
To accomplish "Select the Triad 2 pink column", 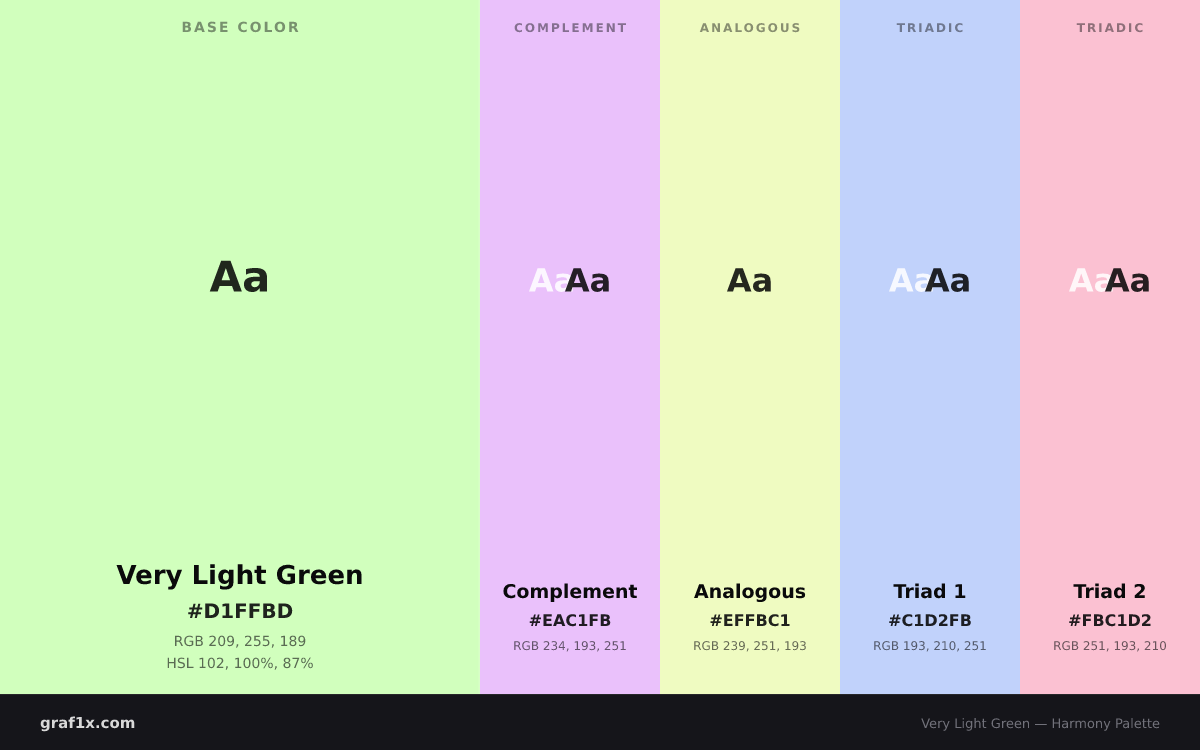I will 1110,347.
